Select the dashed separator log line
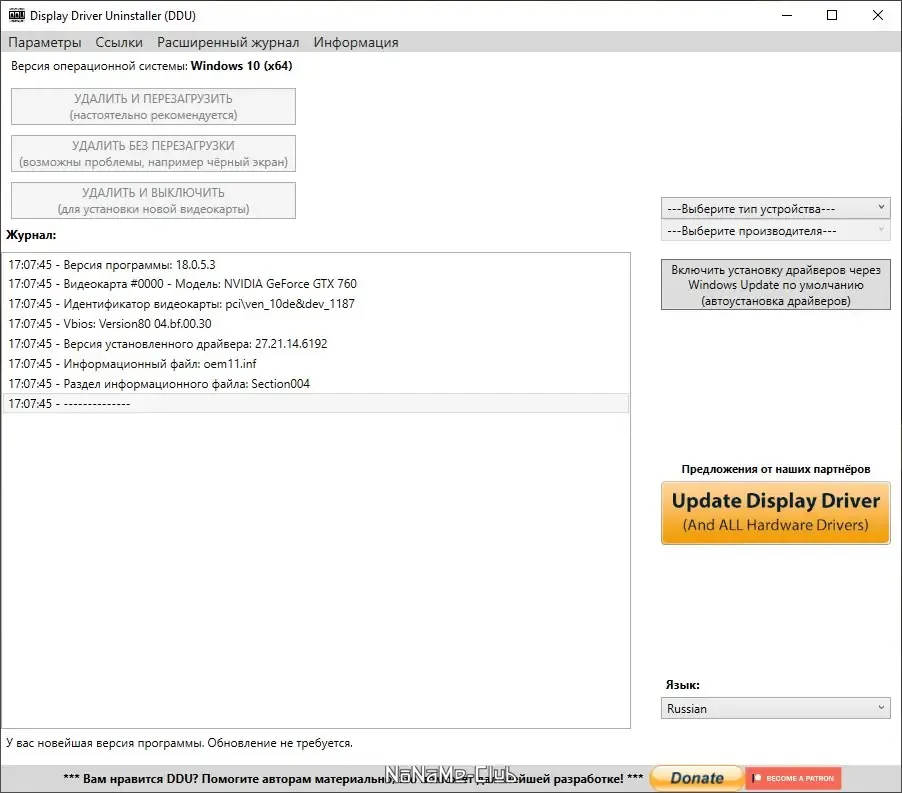The height and width of the screenshot is (793, 902). tap(315, 404)
